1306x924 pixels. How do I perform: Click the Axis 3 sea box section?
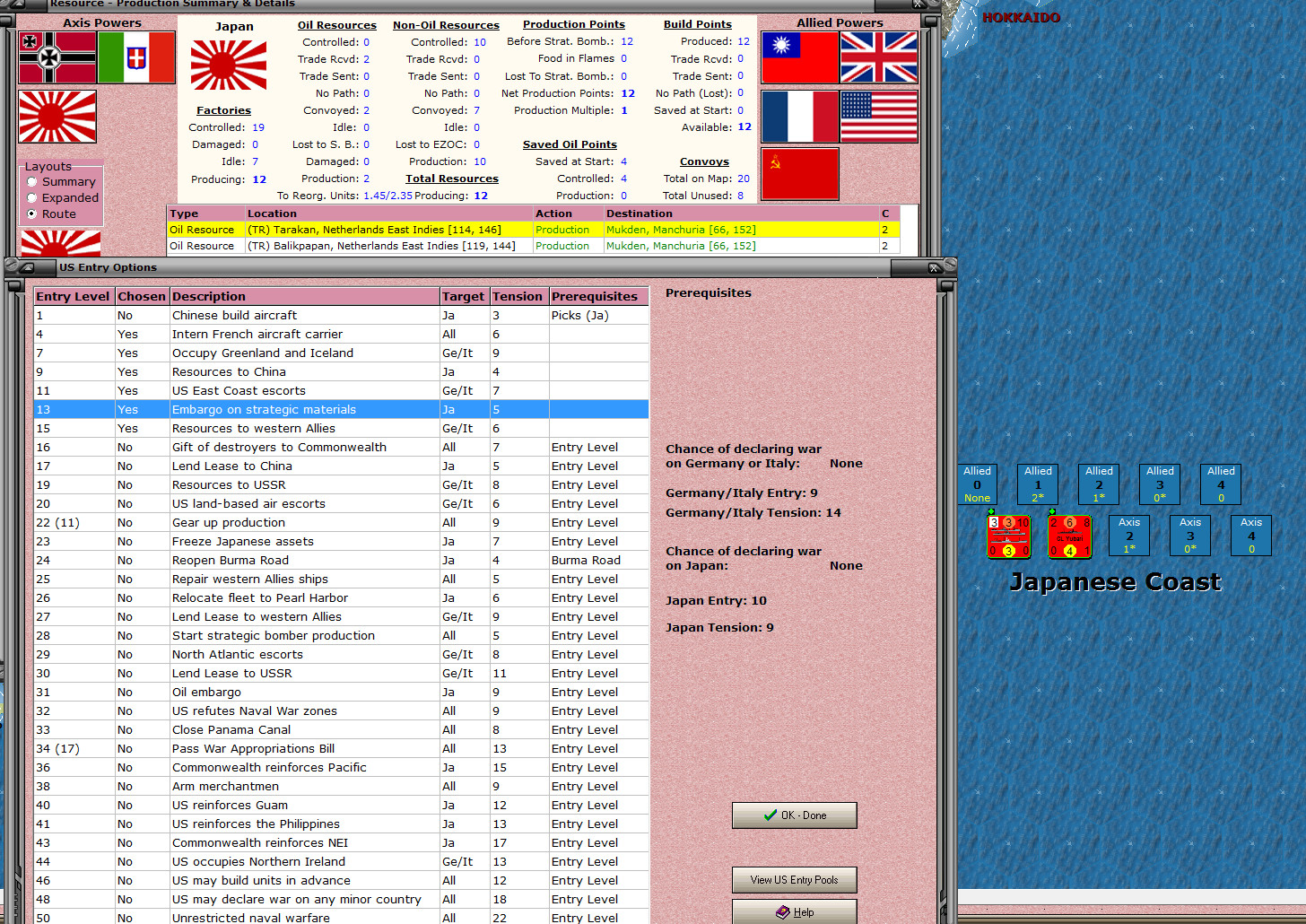(1190, 536)
